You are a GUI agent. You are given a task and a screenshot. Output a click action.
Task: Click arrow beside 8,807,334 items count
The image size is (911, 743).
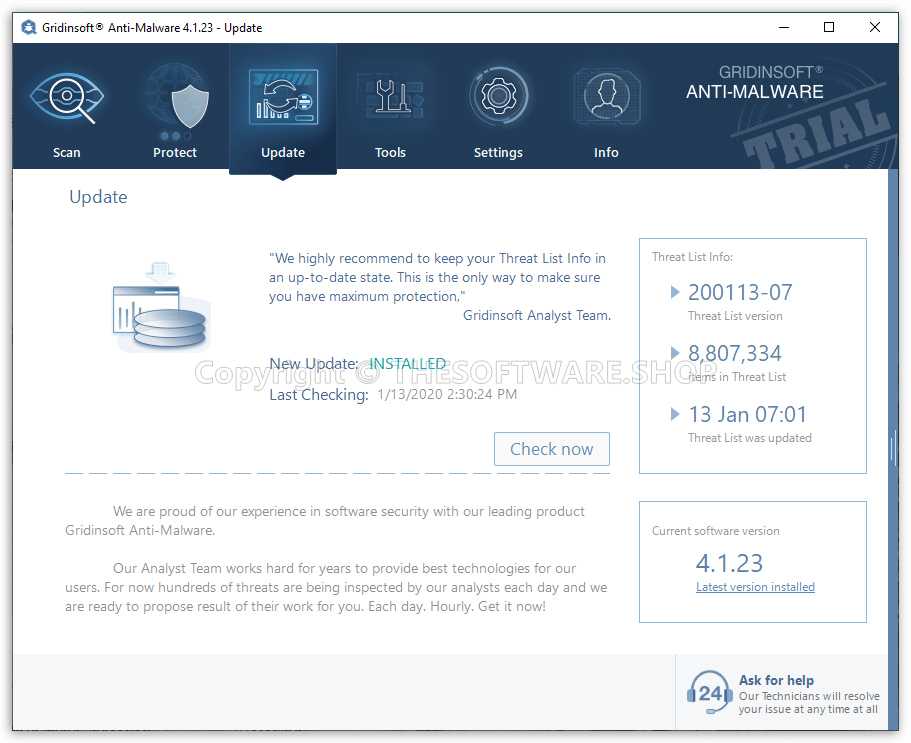click(x=675, y=353)
